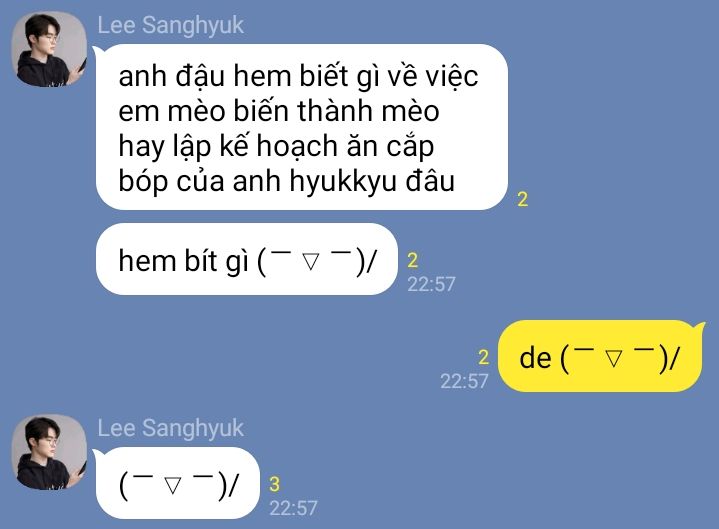719x529 pixels.
Task: Tap unread count 2 beside 'hem bít gì'
Action: coord(413,260)
